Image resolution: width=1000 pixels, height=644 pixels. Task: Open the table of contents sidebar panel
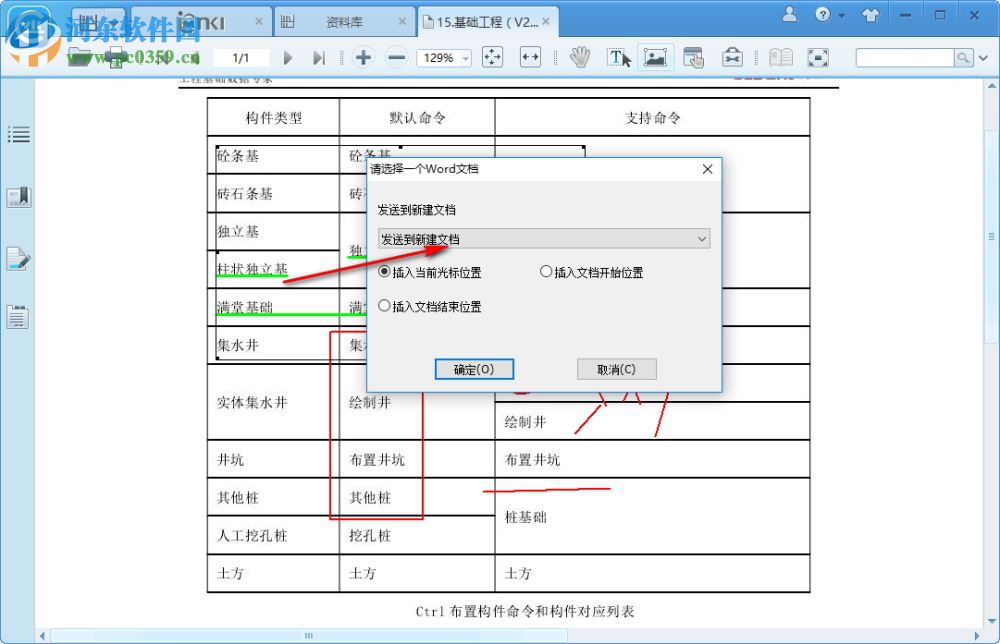click(18, 134)
